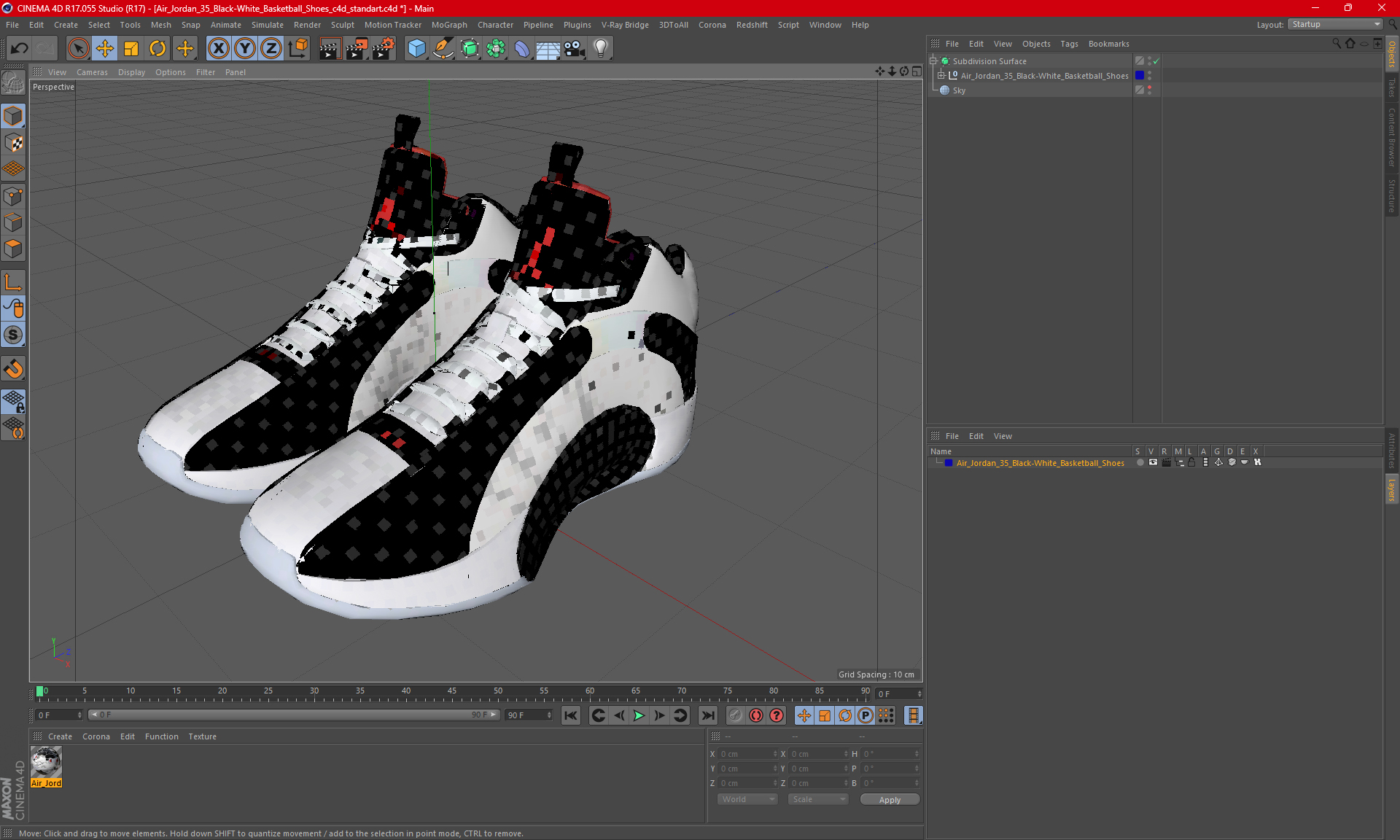The image size is (1400, 840).
Task: Click the Undo arrow icon
Action: (x=20, y=49)
